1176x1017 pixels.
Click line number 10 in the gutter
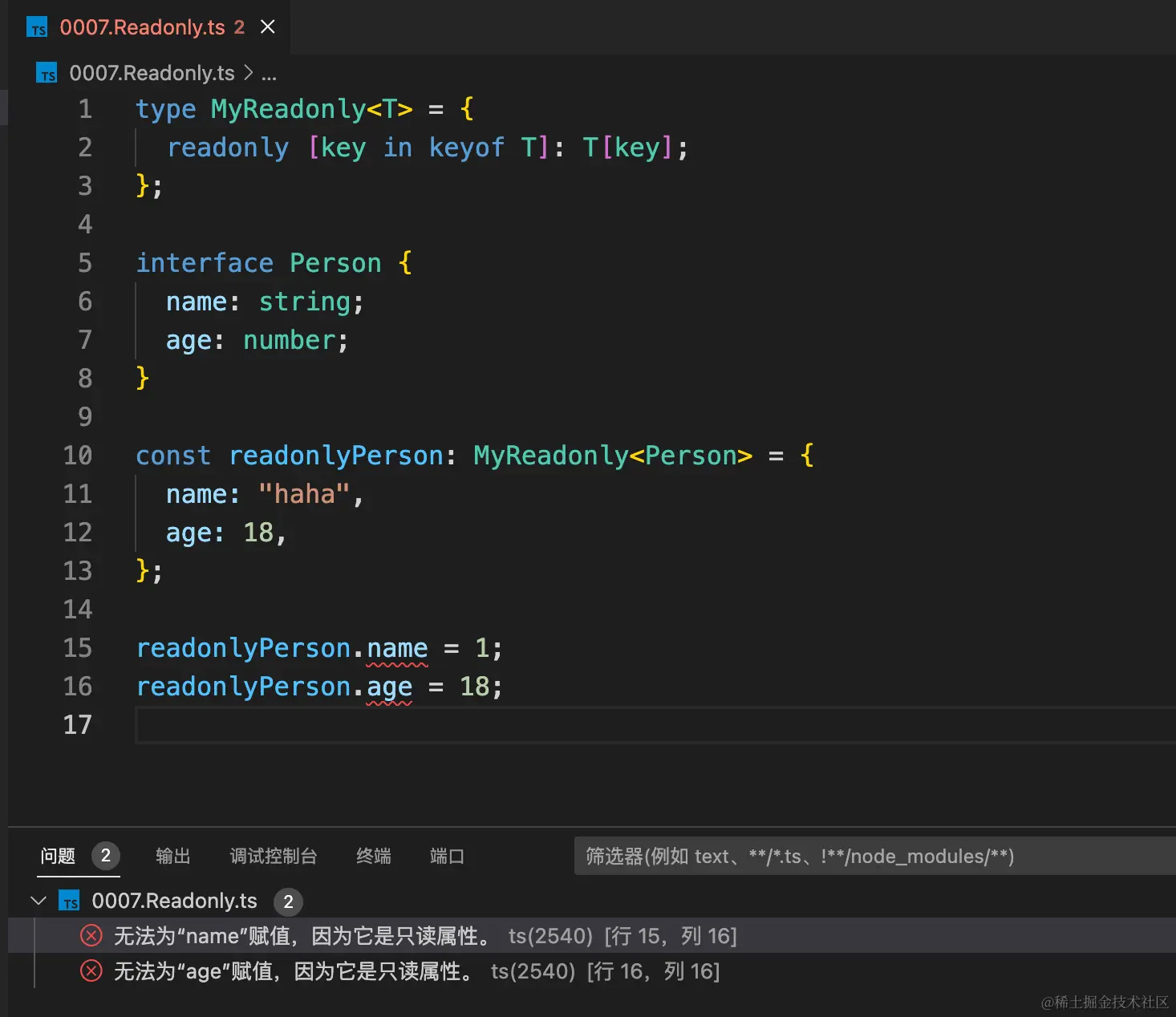pyautogui.click(x=78, y=456)
